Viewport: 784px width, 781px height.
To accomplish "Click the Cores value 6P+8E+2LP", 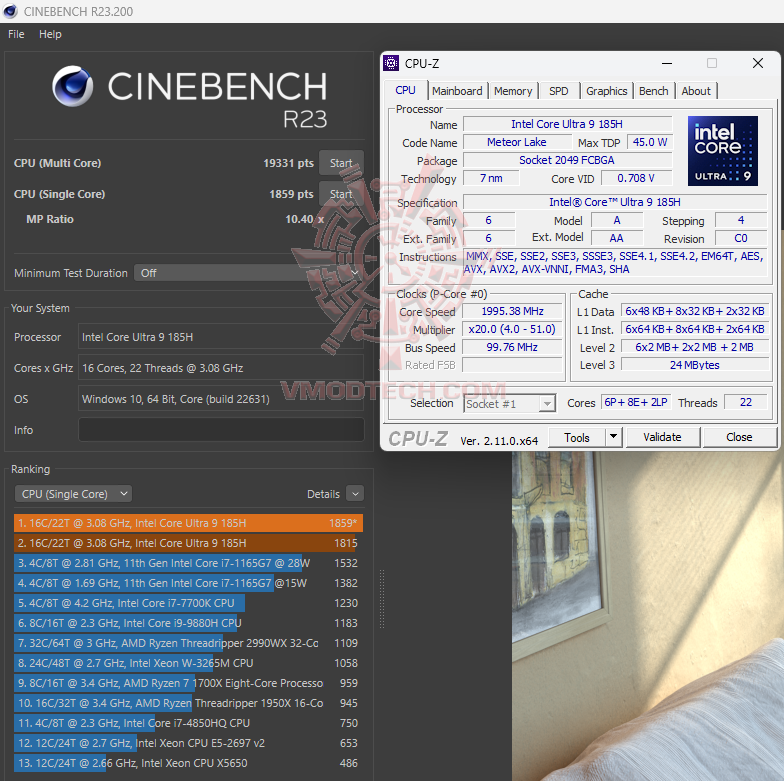I will click(x=636, y=402).
